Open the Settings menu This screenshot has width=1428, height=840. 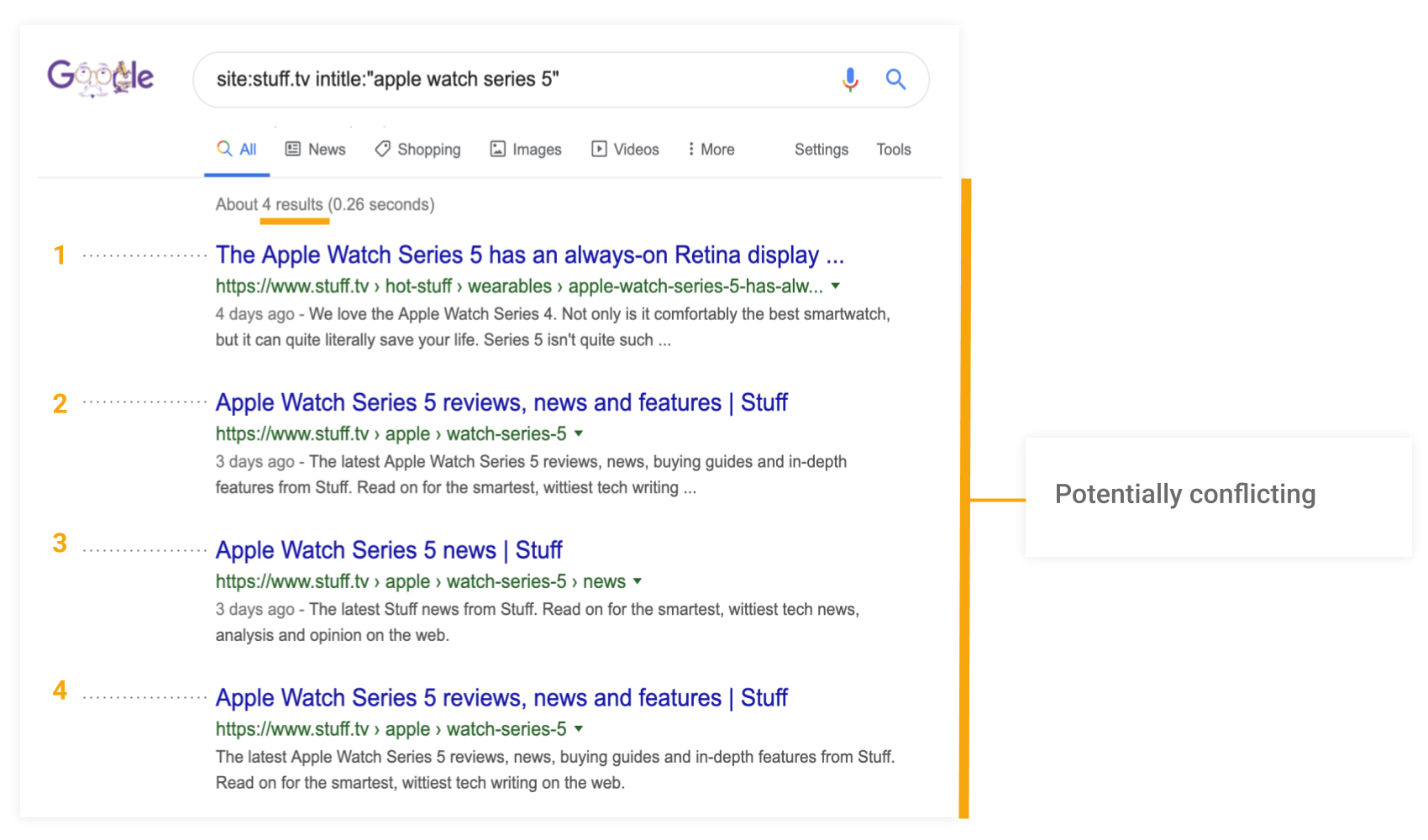[822, 149]
